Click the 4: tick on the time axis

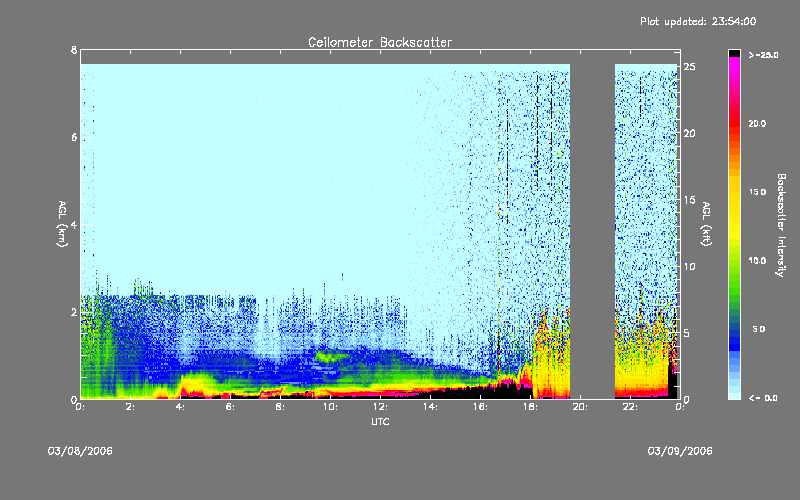[180, 407]
